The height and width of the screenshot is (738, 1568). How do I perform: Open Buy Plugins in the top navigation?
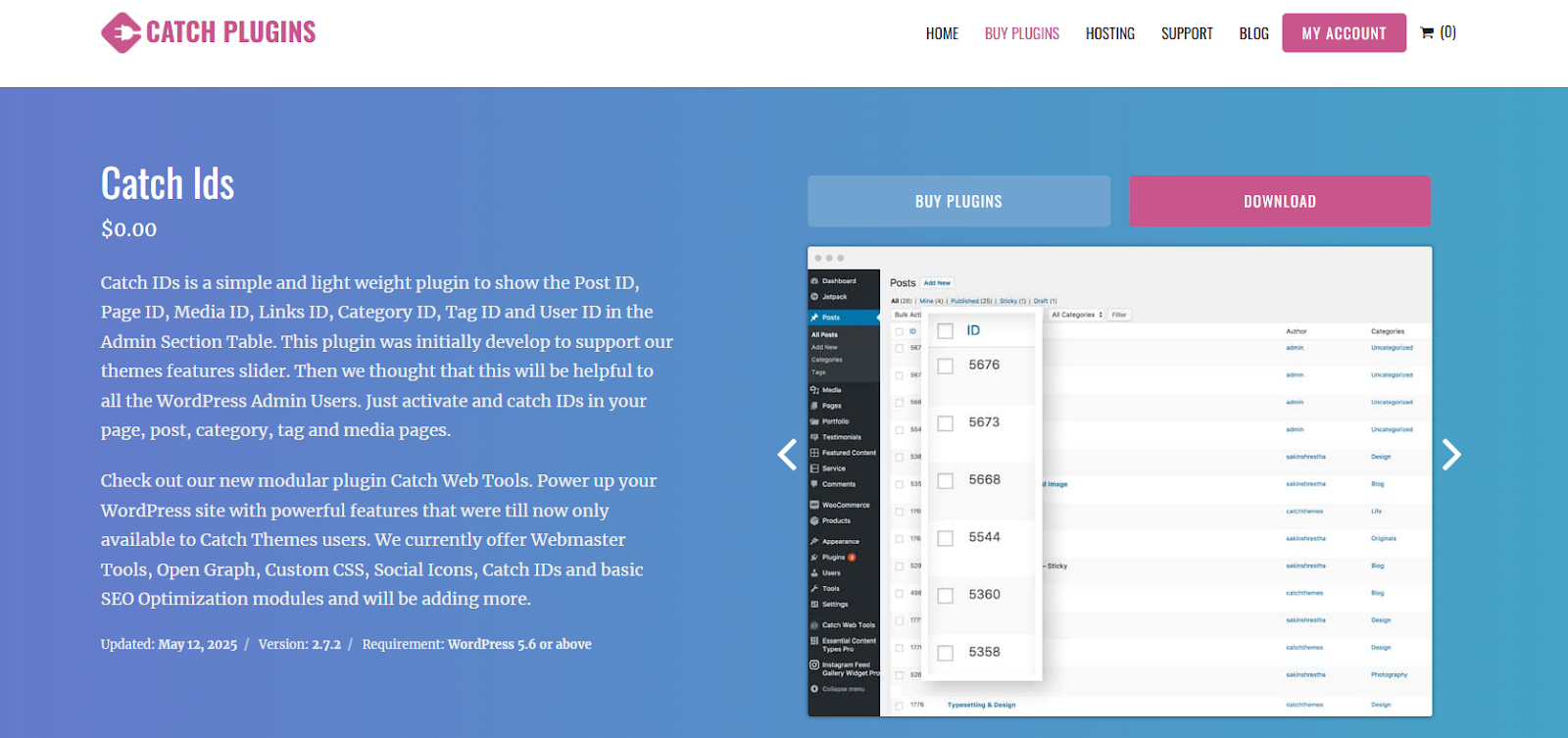tap(1022, 33)
